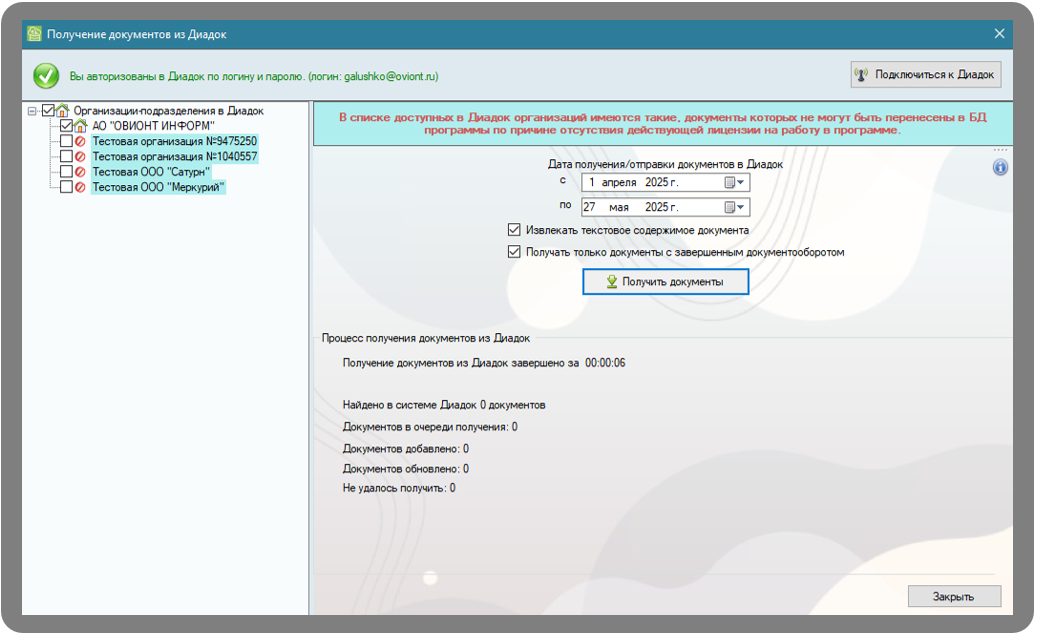1039x637 pixels.
Task: Click house icon of Организации-подразделения root
Action: pos(63,111)
